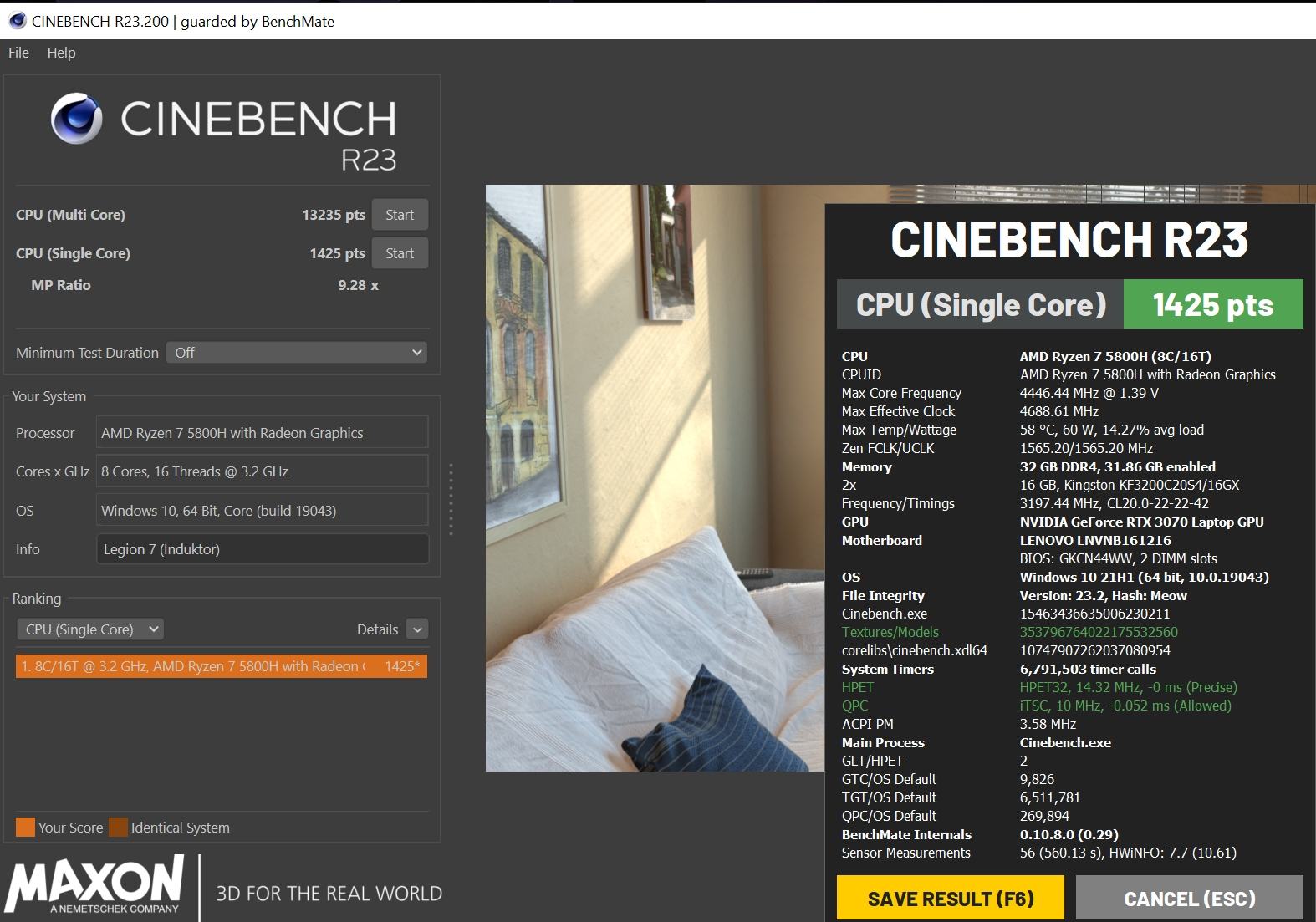The height and width of the screenshot is (922, 1316).
Task: Click the brown Identical System legend swatch
Action: (x=118, y=828)
